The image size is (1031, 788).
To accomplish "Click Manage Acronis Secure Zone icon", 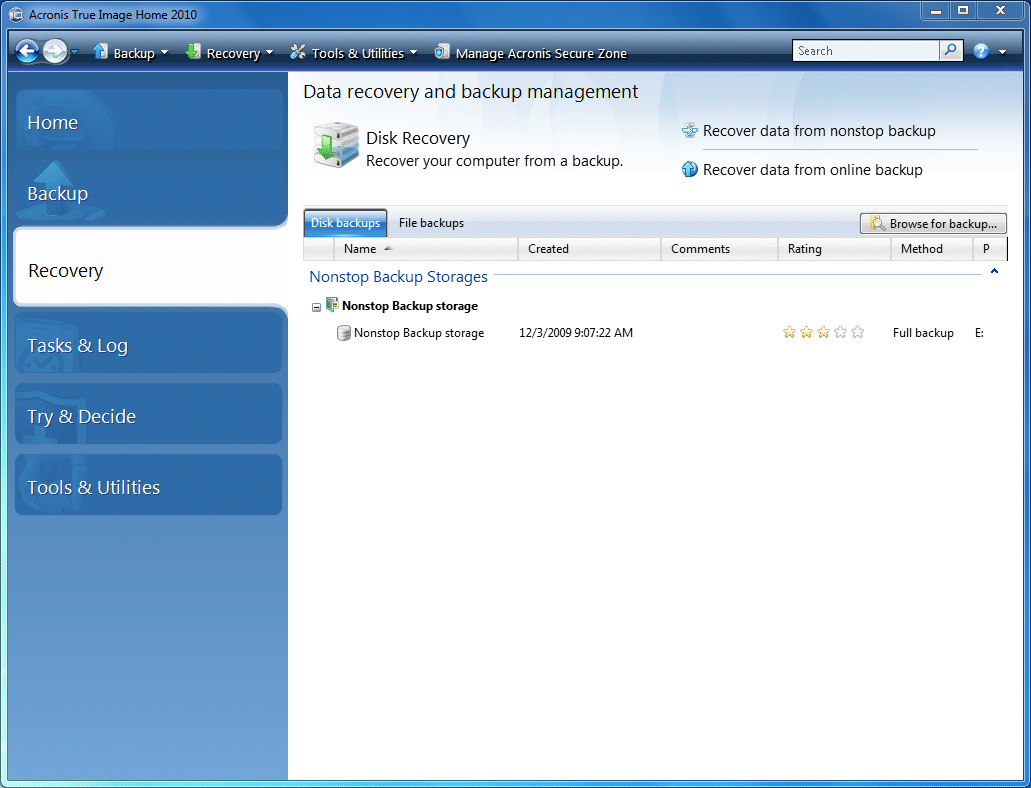I will (443, 52).
